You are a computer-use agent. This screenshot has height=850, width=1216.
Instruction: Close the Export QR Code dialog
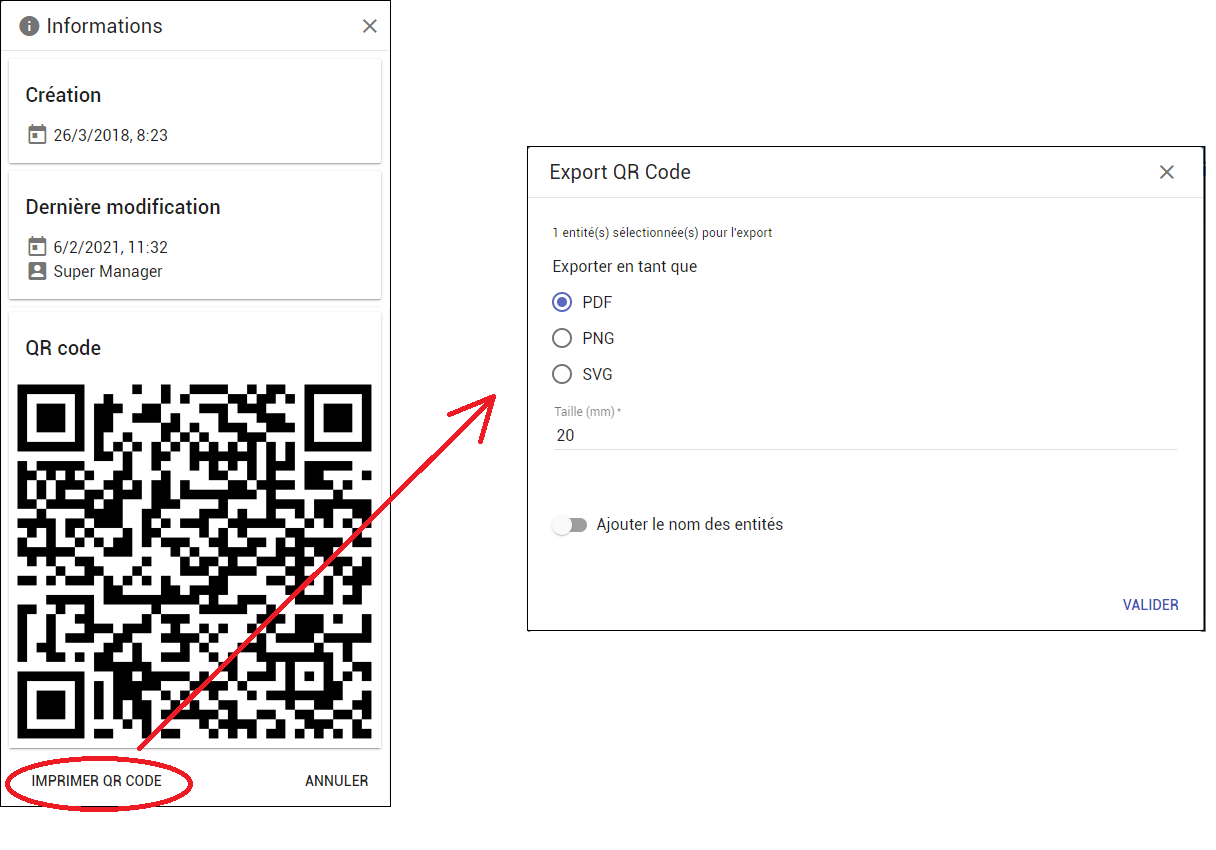[x=1166, y=172]
